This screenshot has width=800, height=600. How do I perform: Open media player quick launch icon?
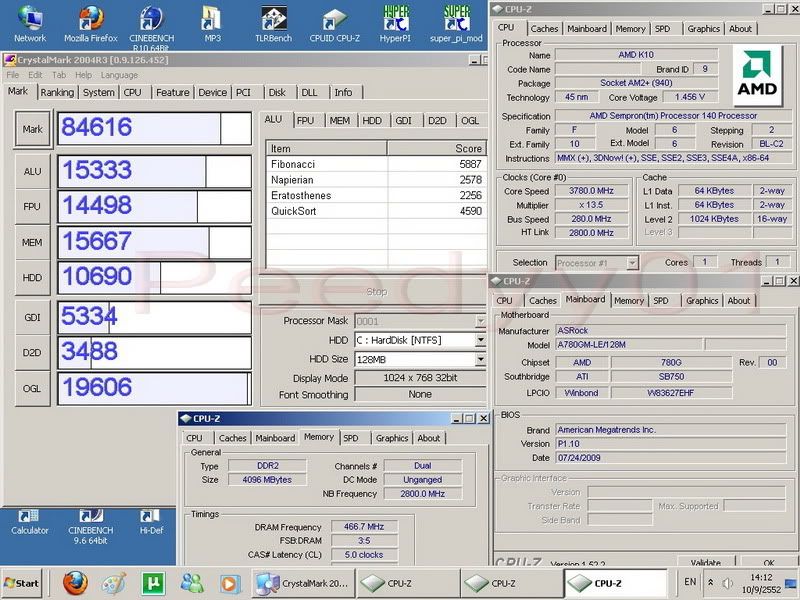229,583
